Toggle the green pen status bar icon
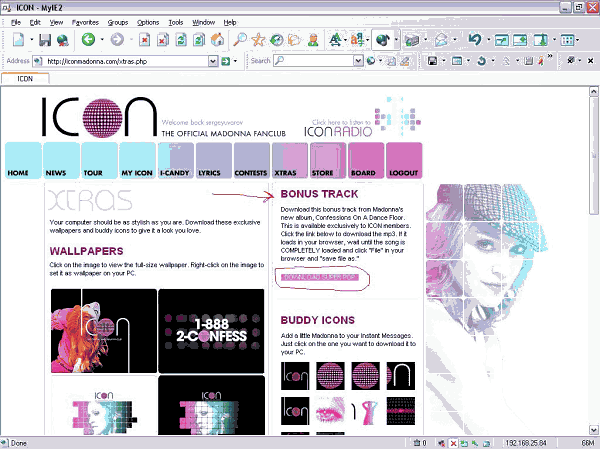Screen dimensions: 600x449 [475, 443]
